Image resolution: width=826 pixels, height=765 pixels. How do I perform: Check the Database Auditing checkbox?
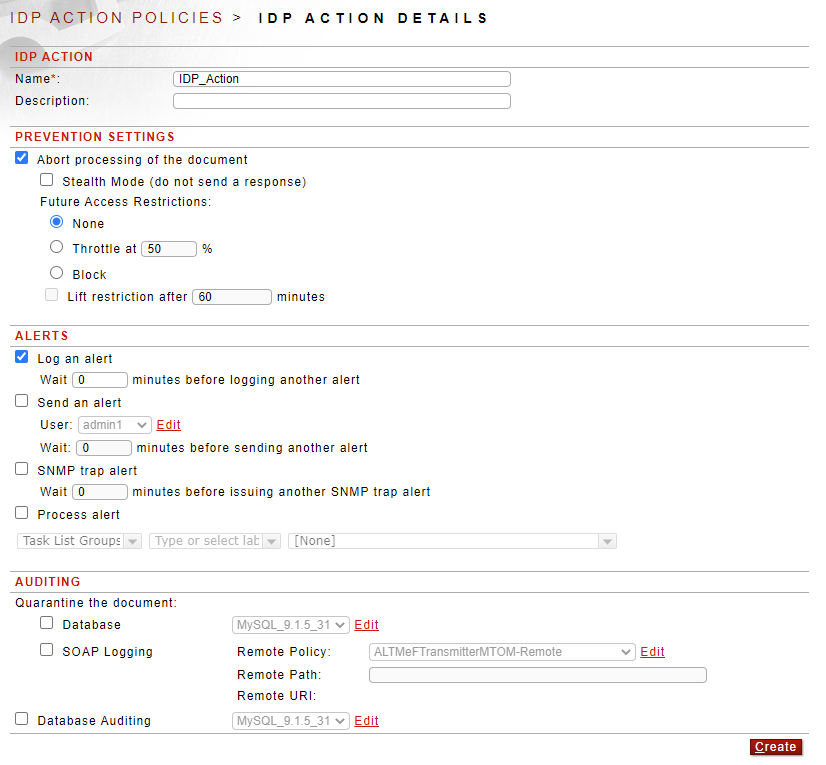(22, 719)
